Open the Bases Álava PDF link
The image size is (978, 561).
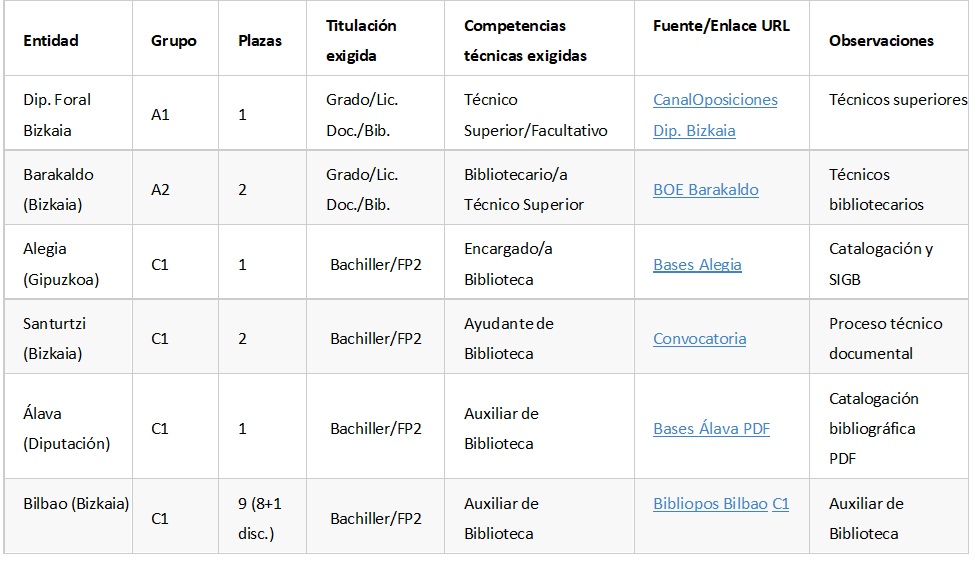[711, 429]
